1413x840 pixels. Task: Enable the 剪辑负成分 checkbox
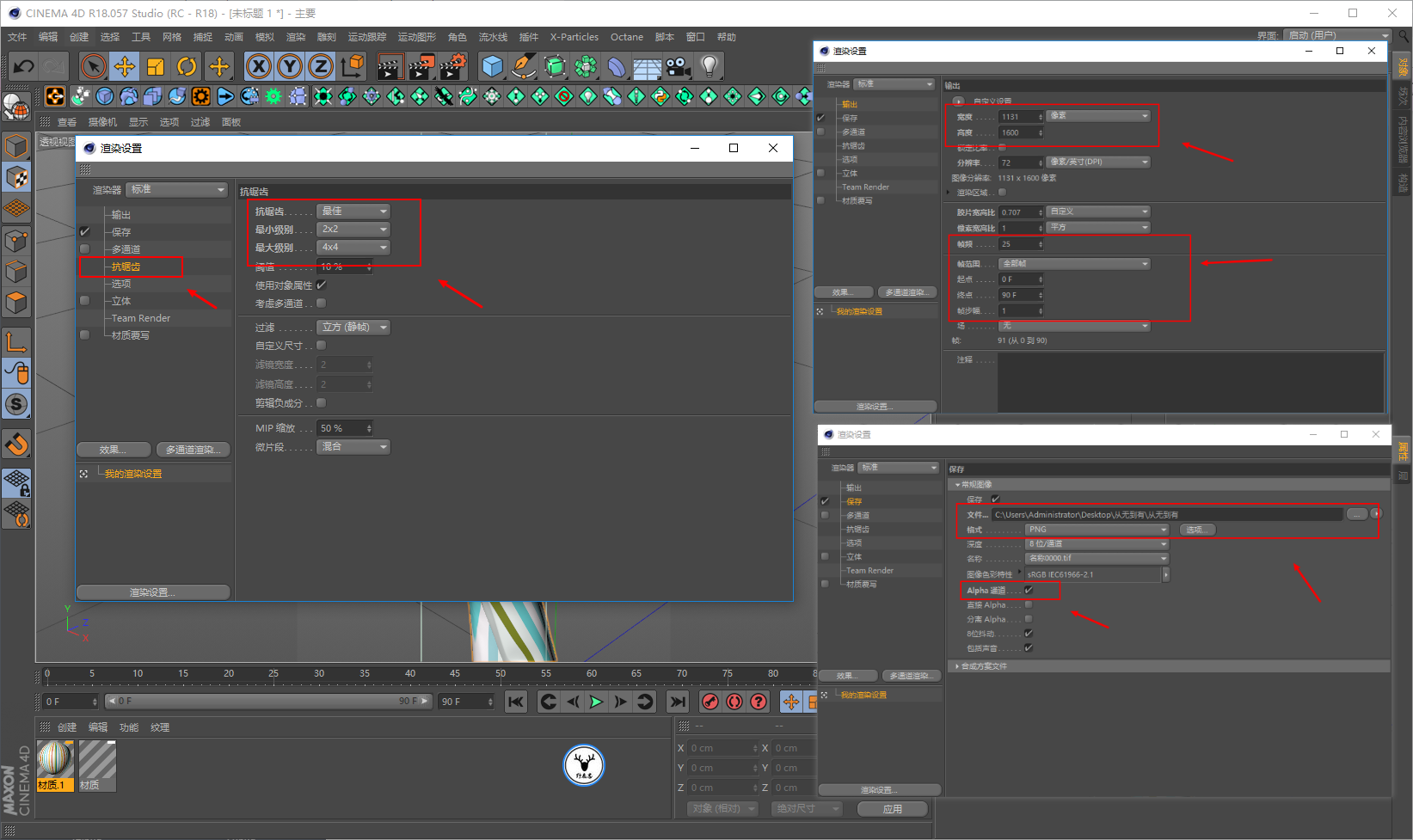coord(322,402)
